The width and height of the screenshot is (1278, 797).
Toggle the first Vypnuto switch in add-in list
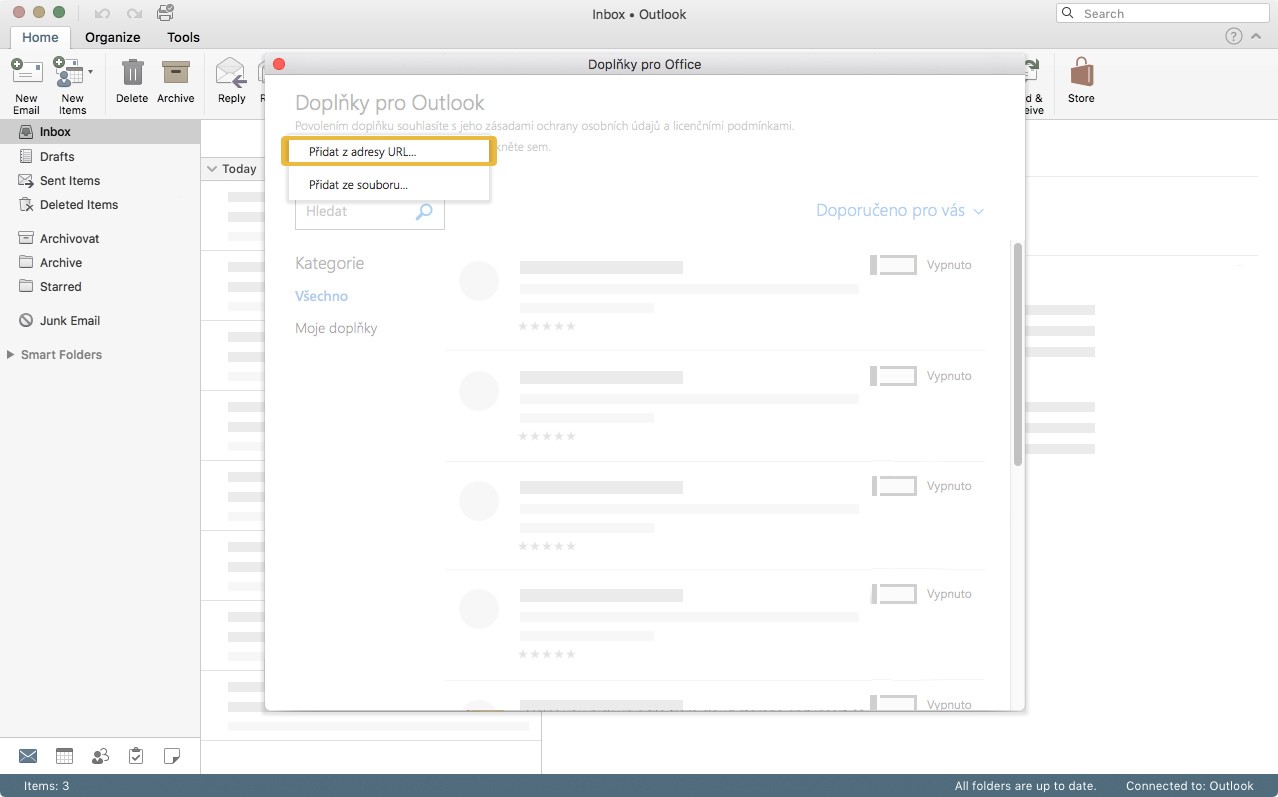894,265
